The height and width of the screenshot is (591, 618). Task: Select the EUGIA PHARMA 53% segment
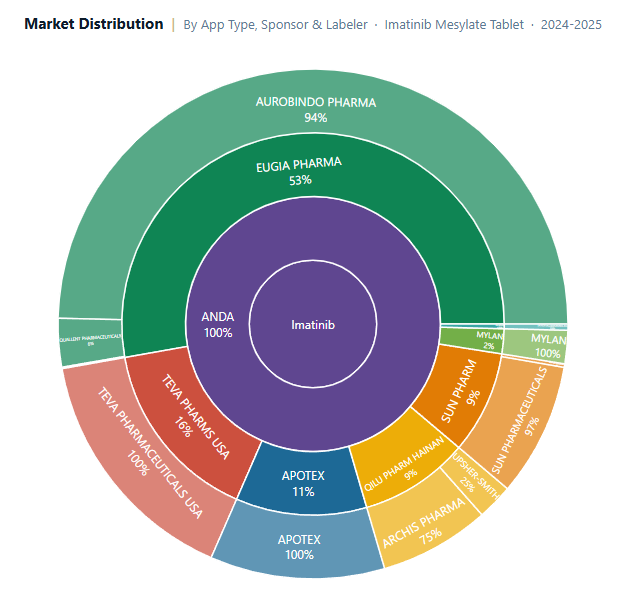pyautogui.click(x=300, y=172)
